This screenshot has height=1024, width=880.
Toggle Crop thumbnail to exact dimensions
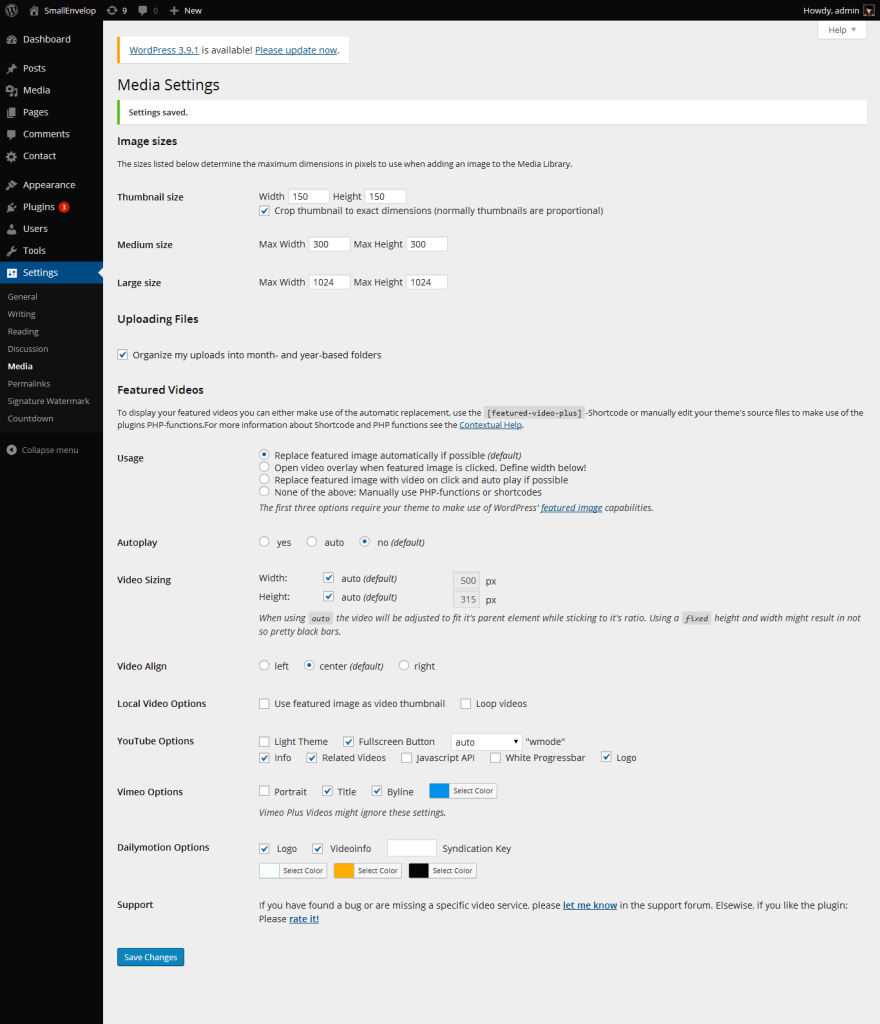point(264,211)
